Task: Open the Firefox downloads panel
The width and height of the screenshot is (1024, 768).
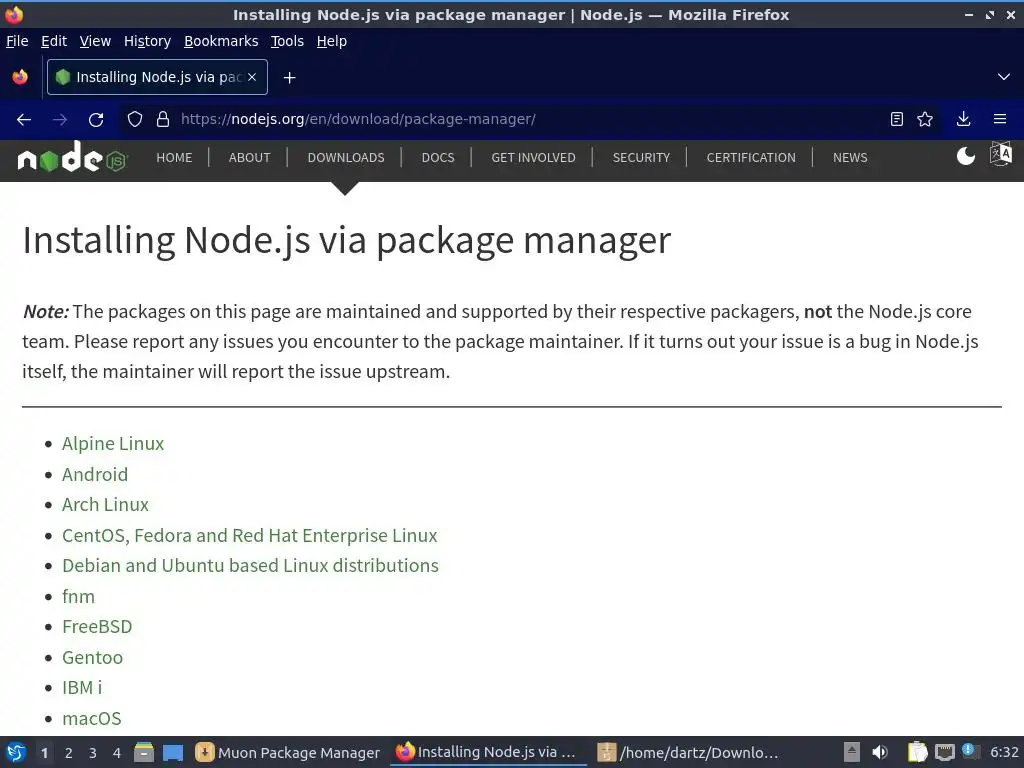Action: [963, 119]
